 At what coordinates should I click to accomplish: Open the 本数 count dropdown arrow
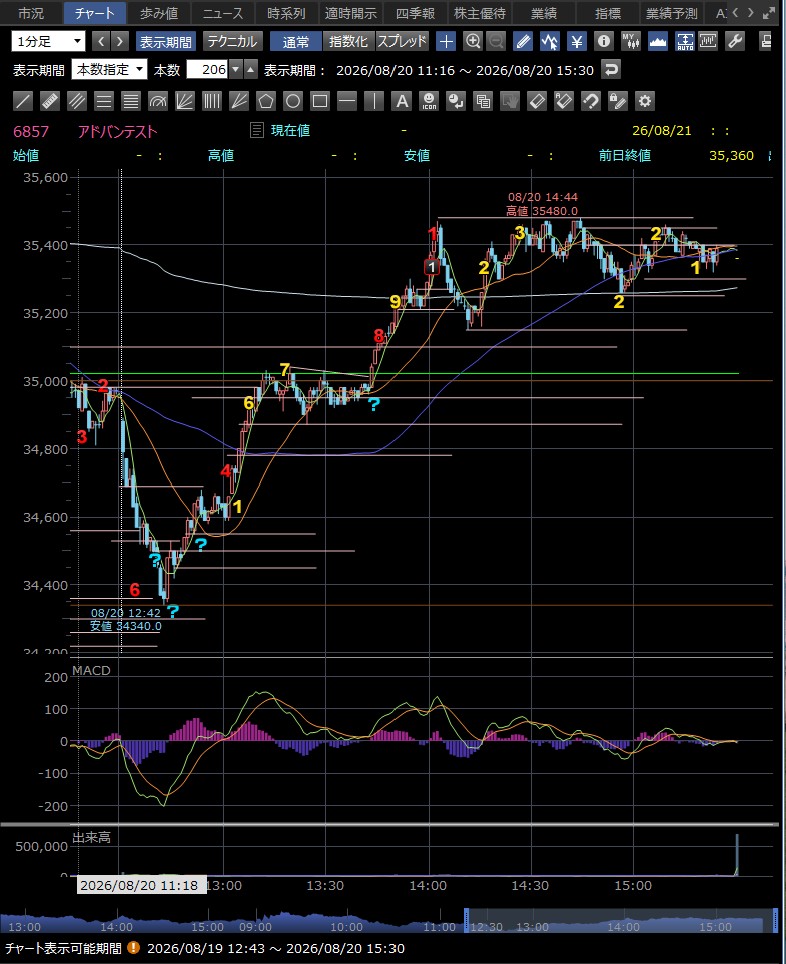point(236,69)
